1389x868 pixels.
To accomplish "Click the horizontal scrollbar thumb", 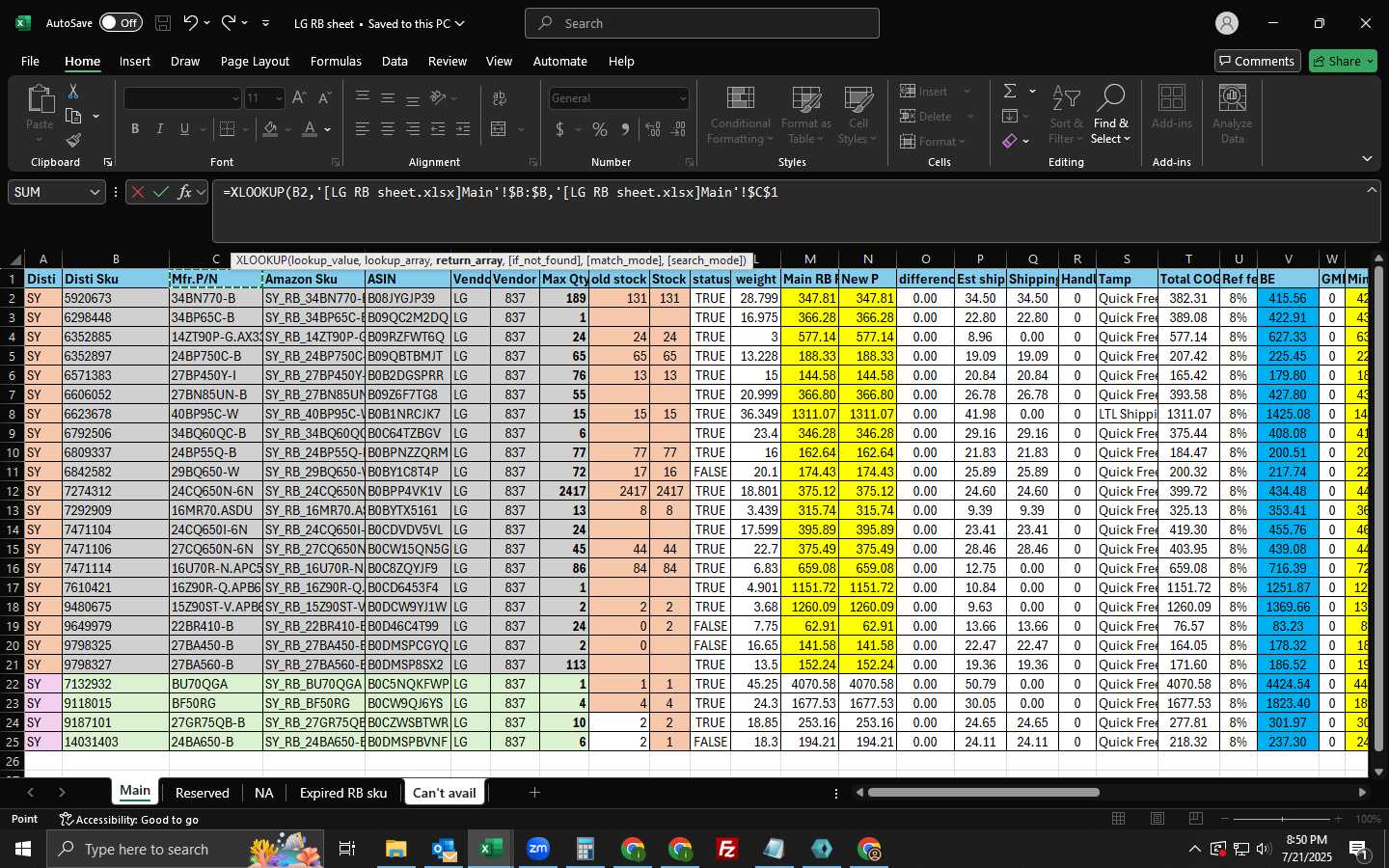I will click(984, 793).
